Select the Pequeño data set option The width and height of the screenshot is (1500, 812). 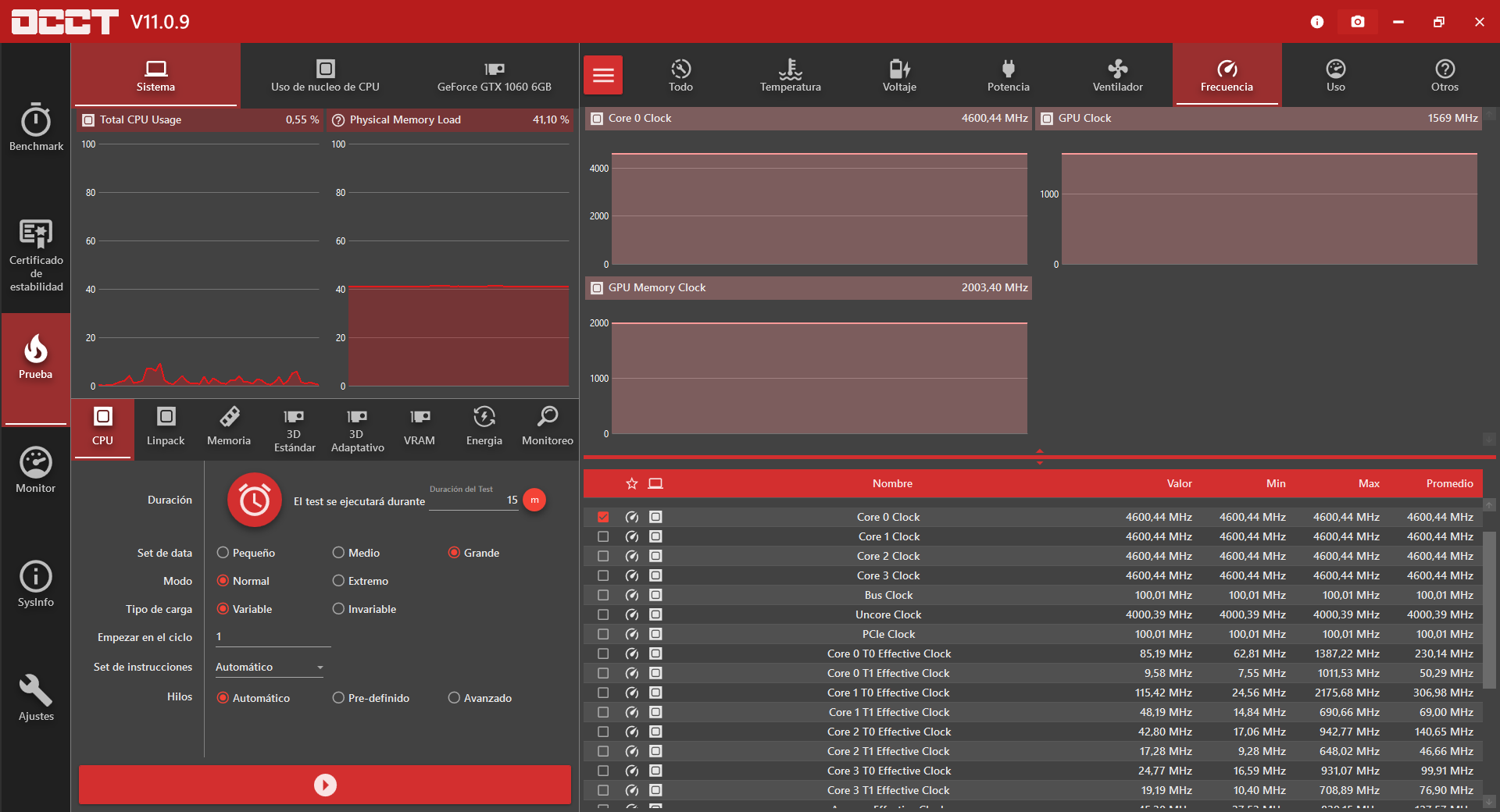pos(246,553)
